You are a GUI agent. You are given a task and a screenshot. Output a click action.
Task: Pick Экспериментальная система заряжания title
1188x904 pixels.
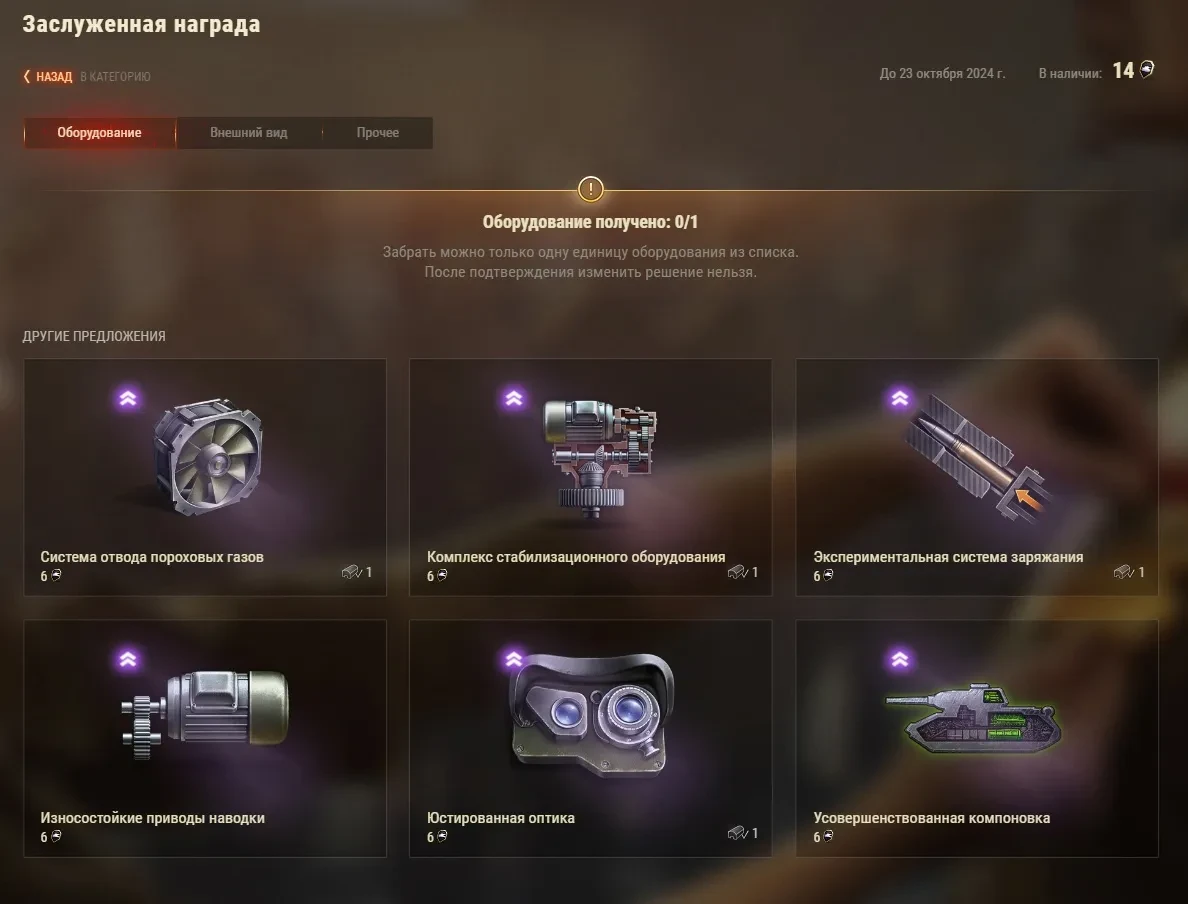pos(948,557)
